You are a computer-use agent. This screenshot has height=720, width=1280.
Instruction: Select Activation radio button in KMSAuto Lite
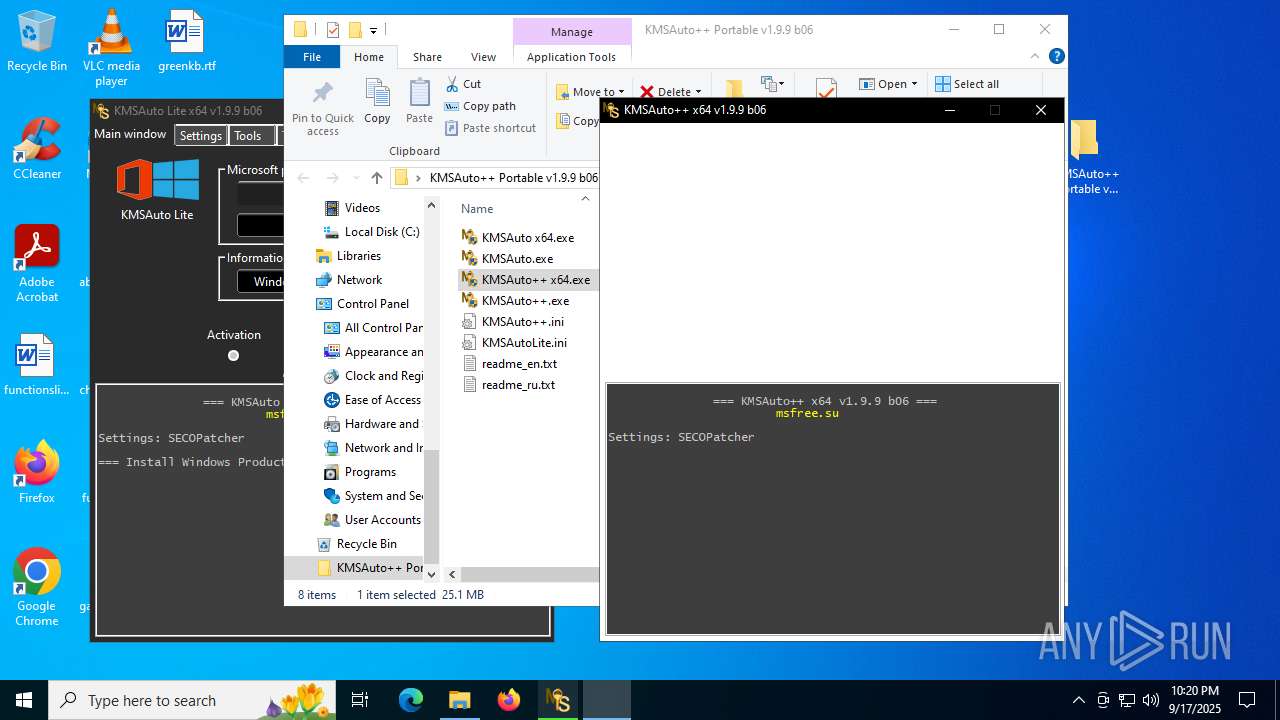click(233, 355)
